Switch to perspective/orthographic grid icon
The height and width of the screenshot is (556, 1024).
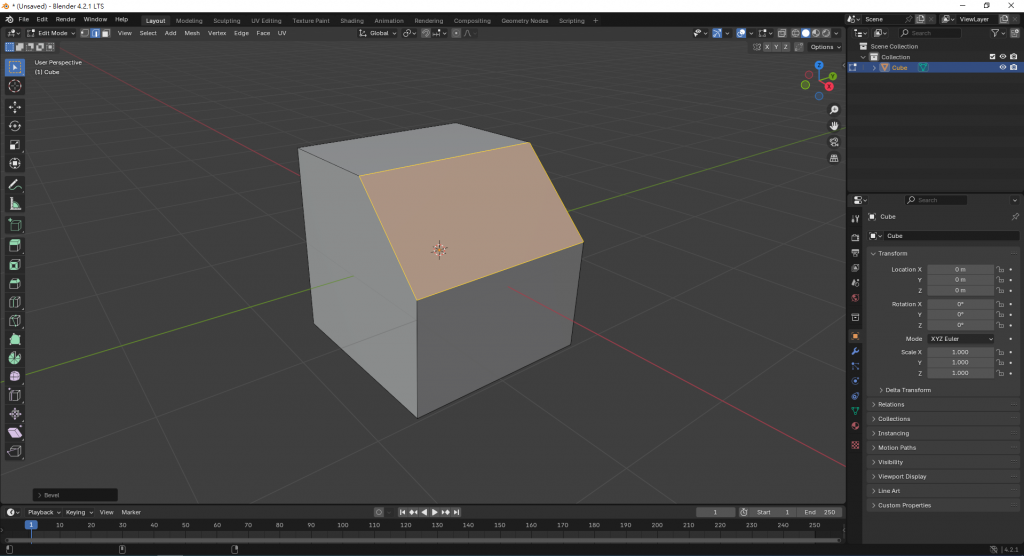834,158
